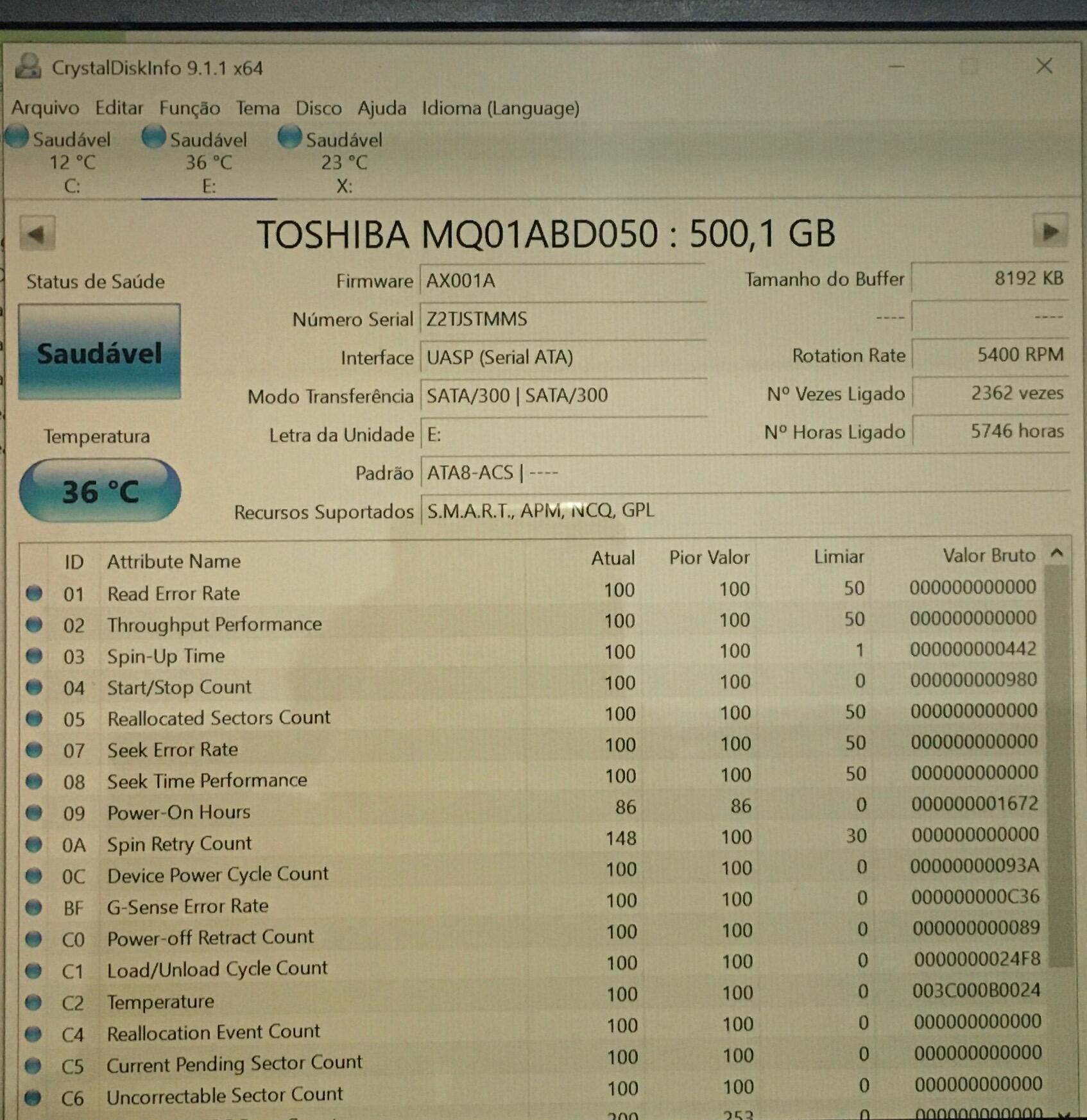Image resolution: width=1087 pixels, height=1120 pixels.
Task: Click status dot of Temperature attribute row
Action: click(x=33, y=1002)
